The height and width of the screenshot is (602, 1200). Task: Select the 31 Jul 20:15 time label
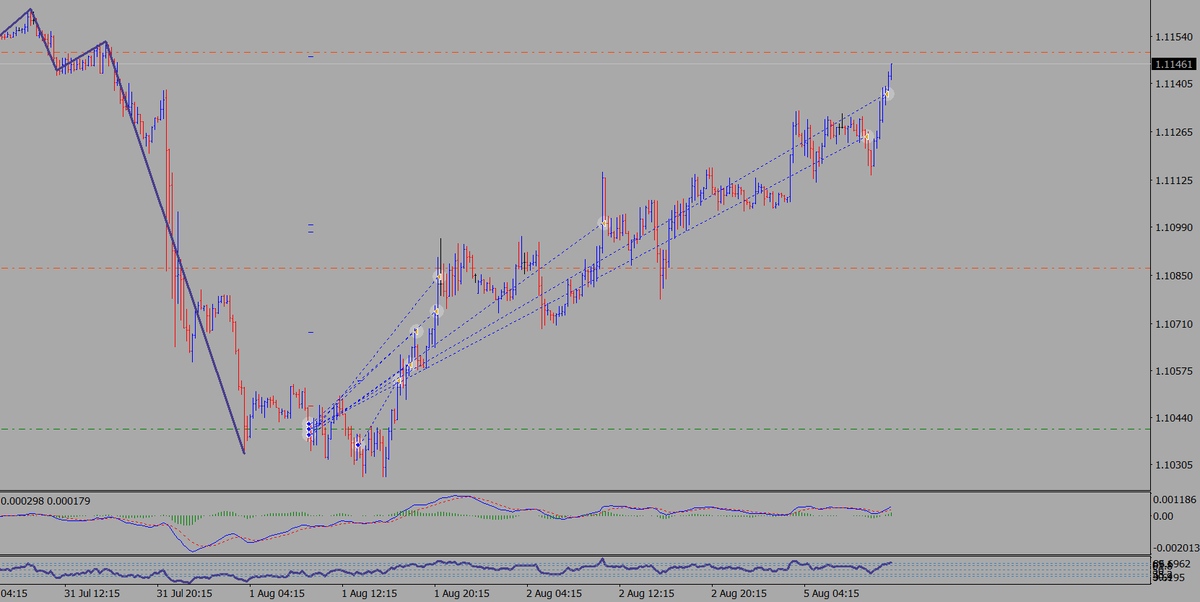point(185,593)
